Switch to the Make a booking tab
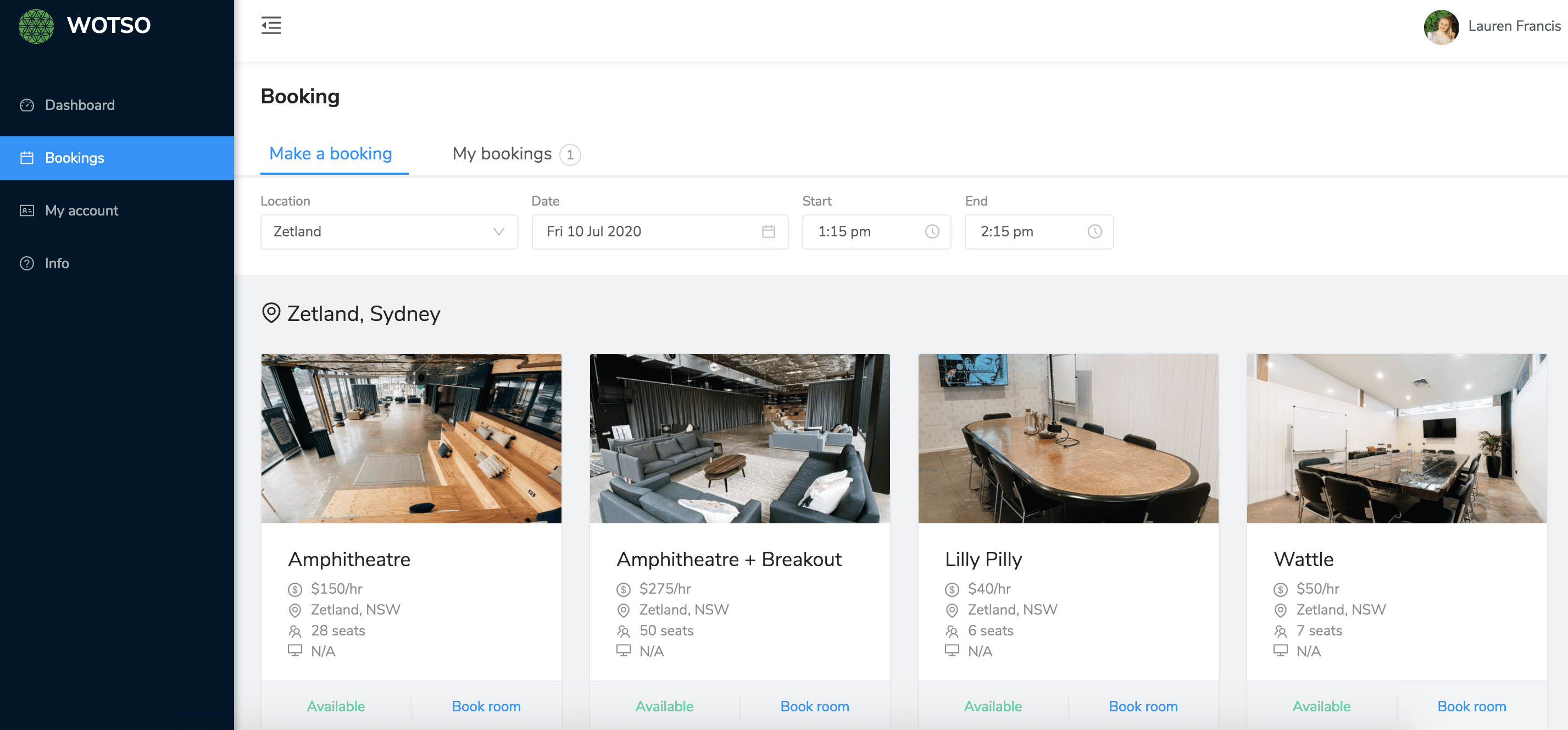This screenshot has width=1568, height=730. [x=331, y=153]
